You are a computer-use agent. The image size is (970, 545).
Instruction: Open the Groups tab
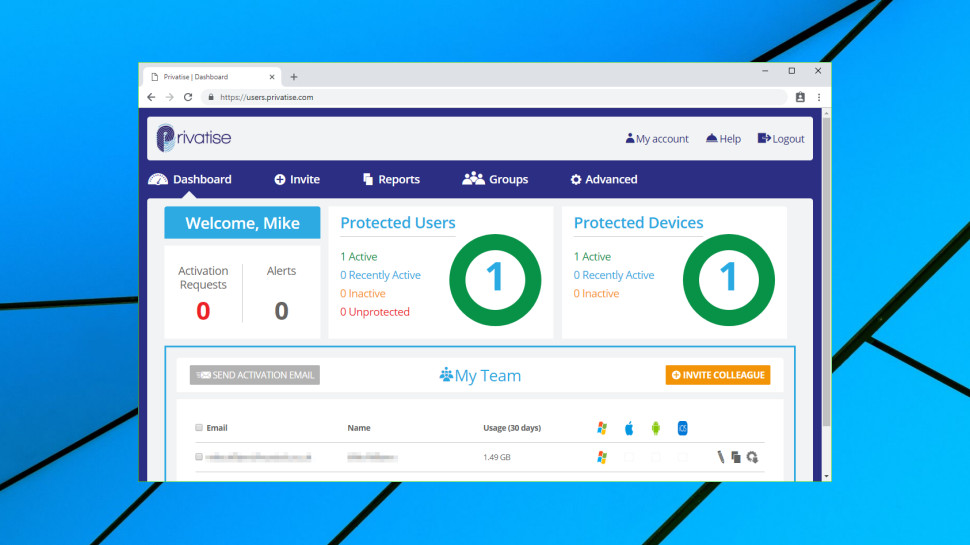coord(495,179)
